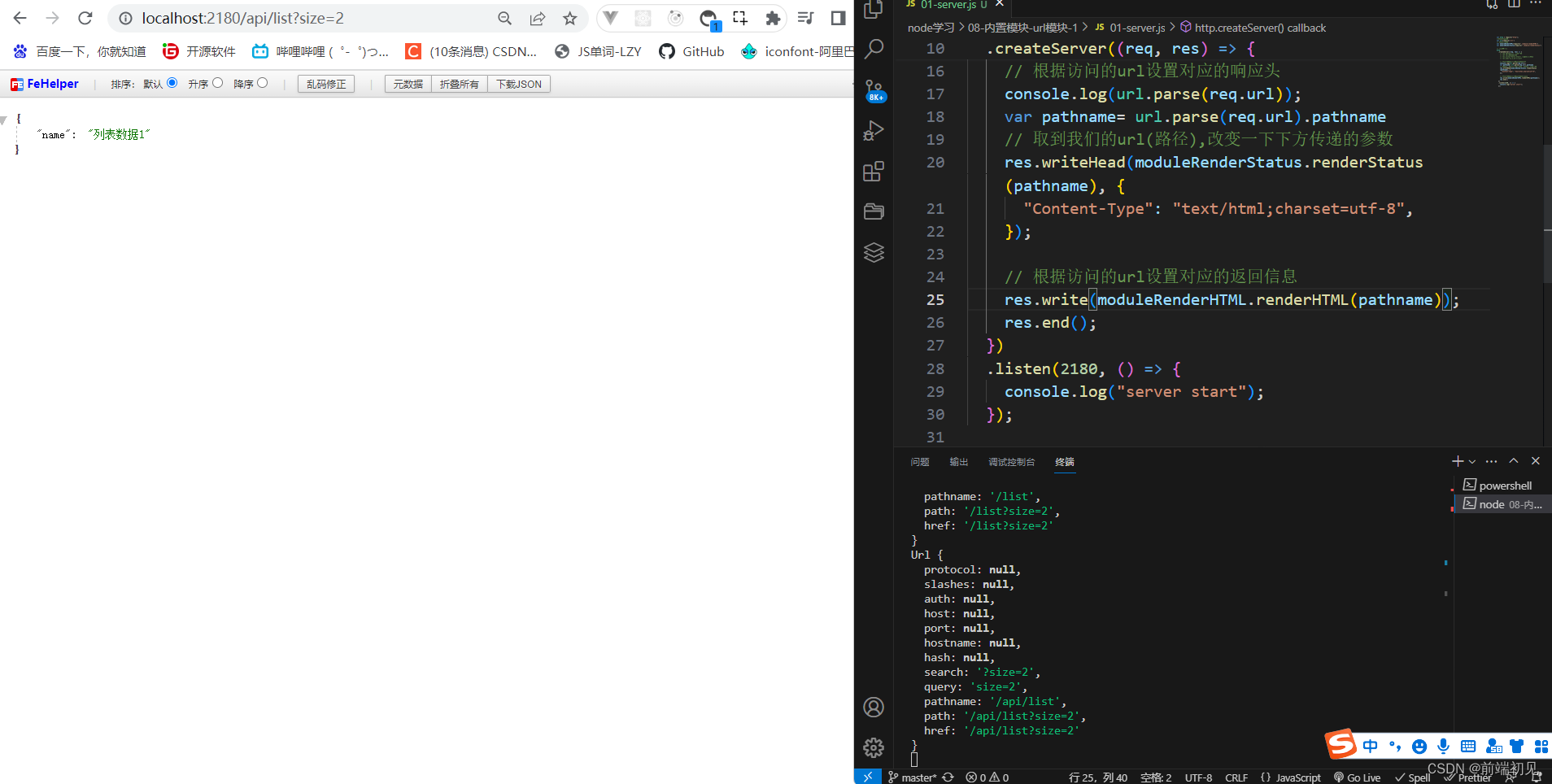Open the Extensions view in VS Code
The width and height of the screenshot is (1552, 784).
point(874,171)
